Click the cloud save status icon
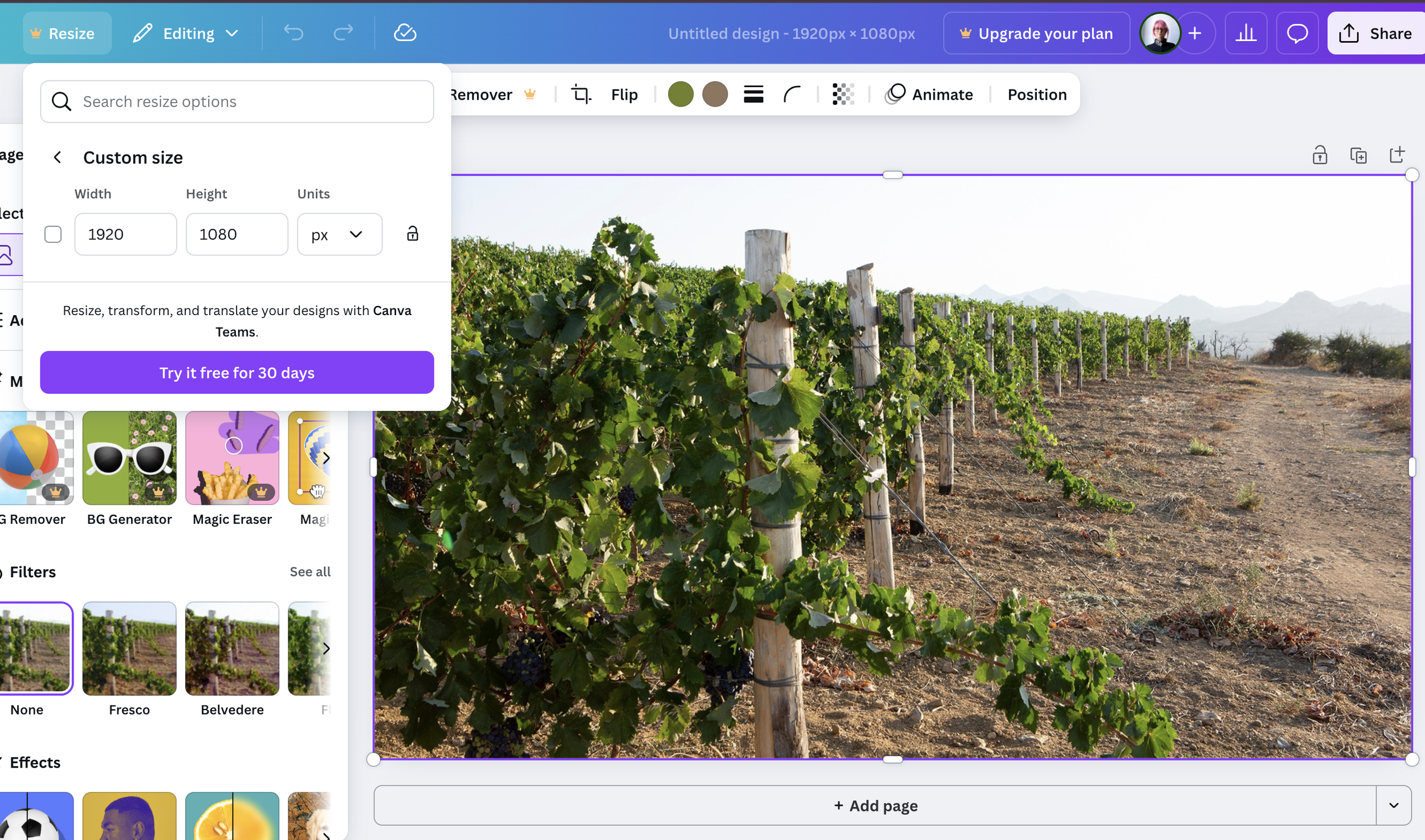Screen dimensions: 1425x840 tap(405, 33)
